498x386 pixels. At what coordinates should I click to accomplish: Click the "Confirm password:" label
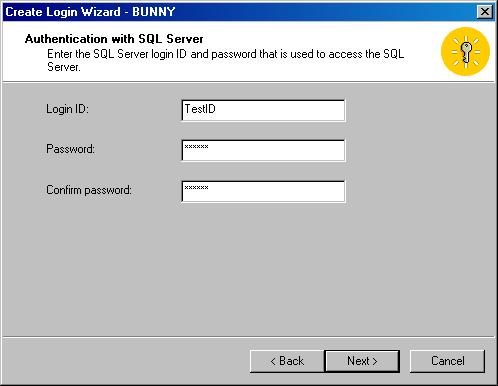[x=89, y=190]
